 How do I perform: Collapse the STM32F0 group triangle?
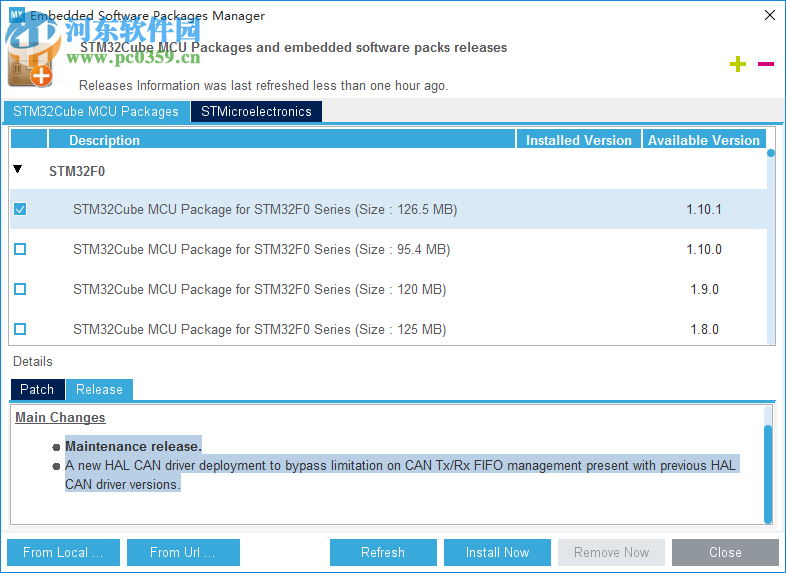coord(18,169)
